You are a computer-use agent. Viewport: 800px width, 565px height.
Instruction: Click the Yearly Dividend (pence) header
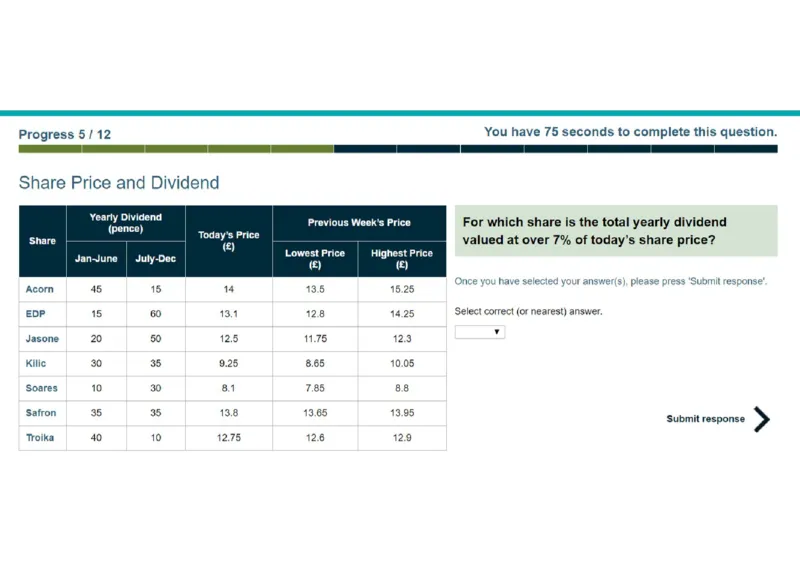pyautogui.click(x=125, y=222)
